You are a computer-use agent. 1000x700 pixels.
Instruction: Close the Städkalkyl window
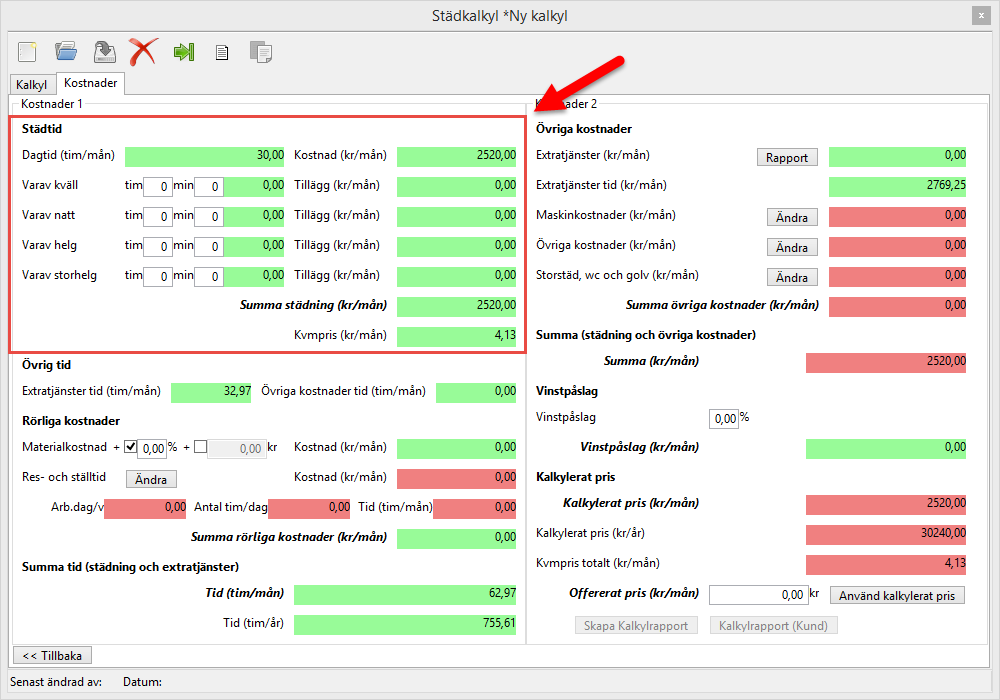979,15
